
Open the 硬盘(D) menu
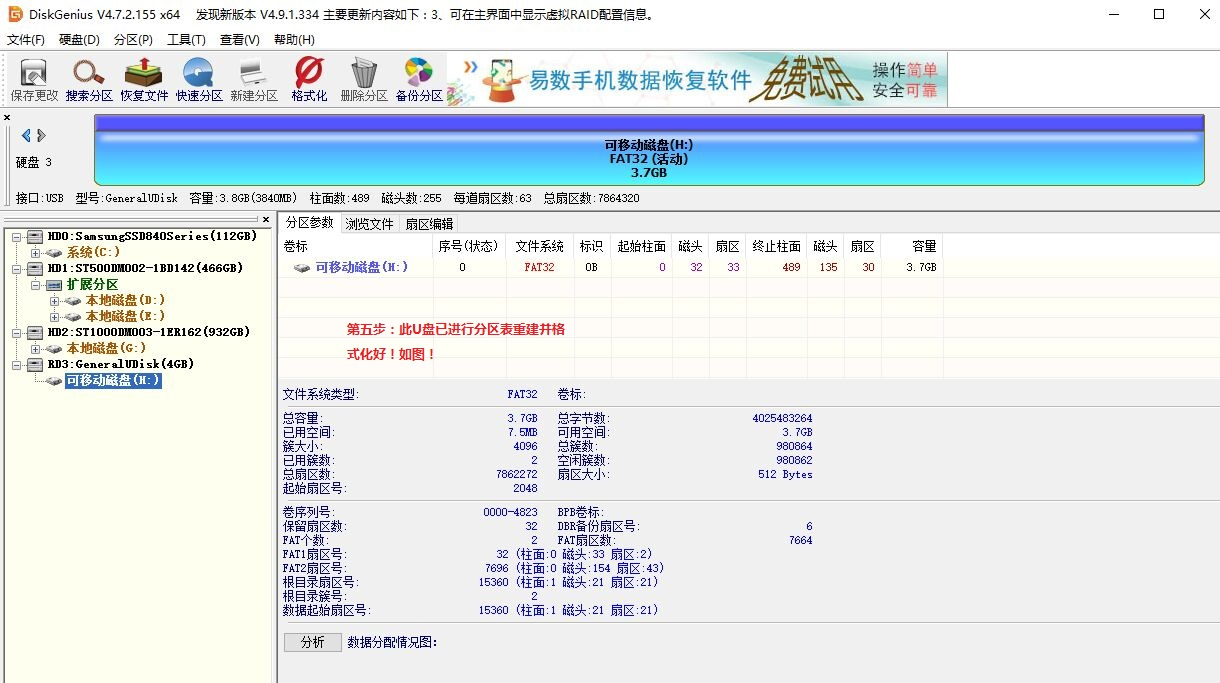tap(79, 40)
